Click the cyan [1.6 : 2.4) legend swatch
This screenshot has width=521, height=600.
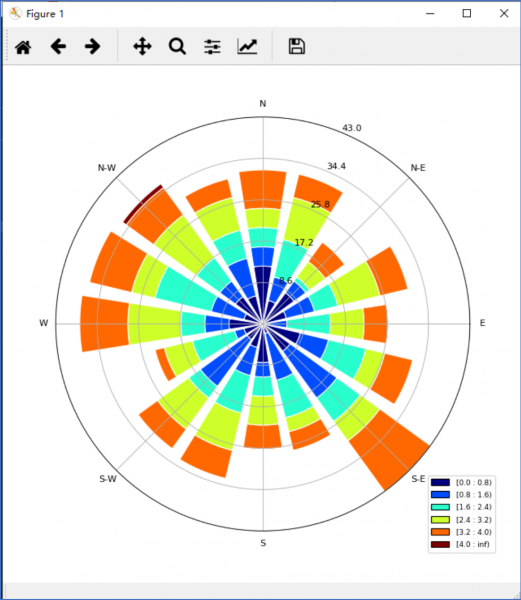coord(440,507)
